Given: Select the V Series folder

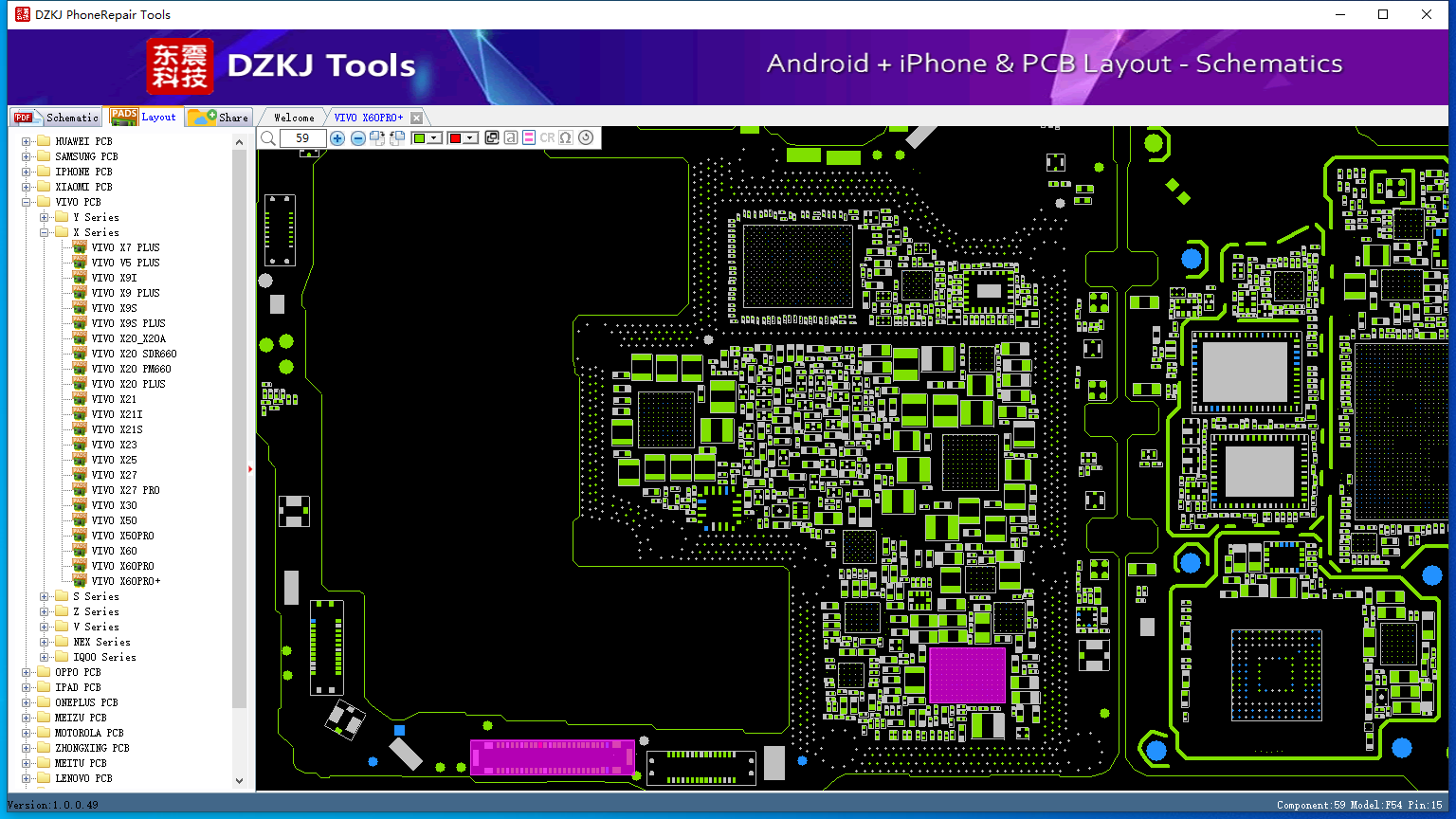Looking at the screenshot, I should tap(96, 627).
